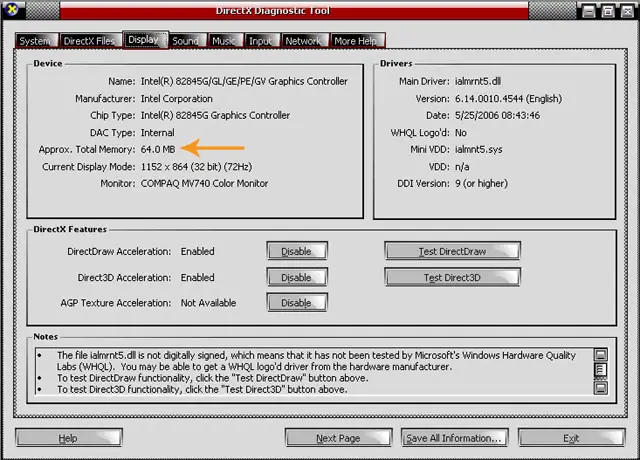The image size is (640, 460).
Task: Exit the diagnostic tool
Action: click(571, 438)
